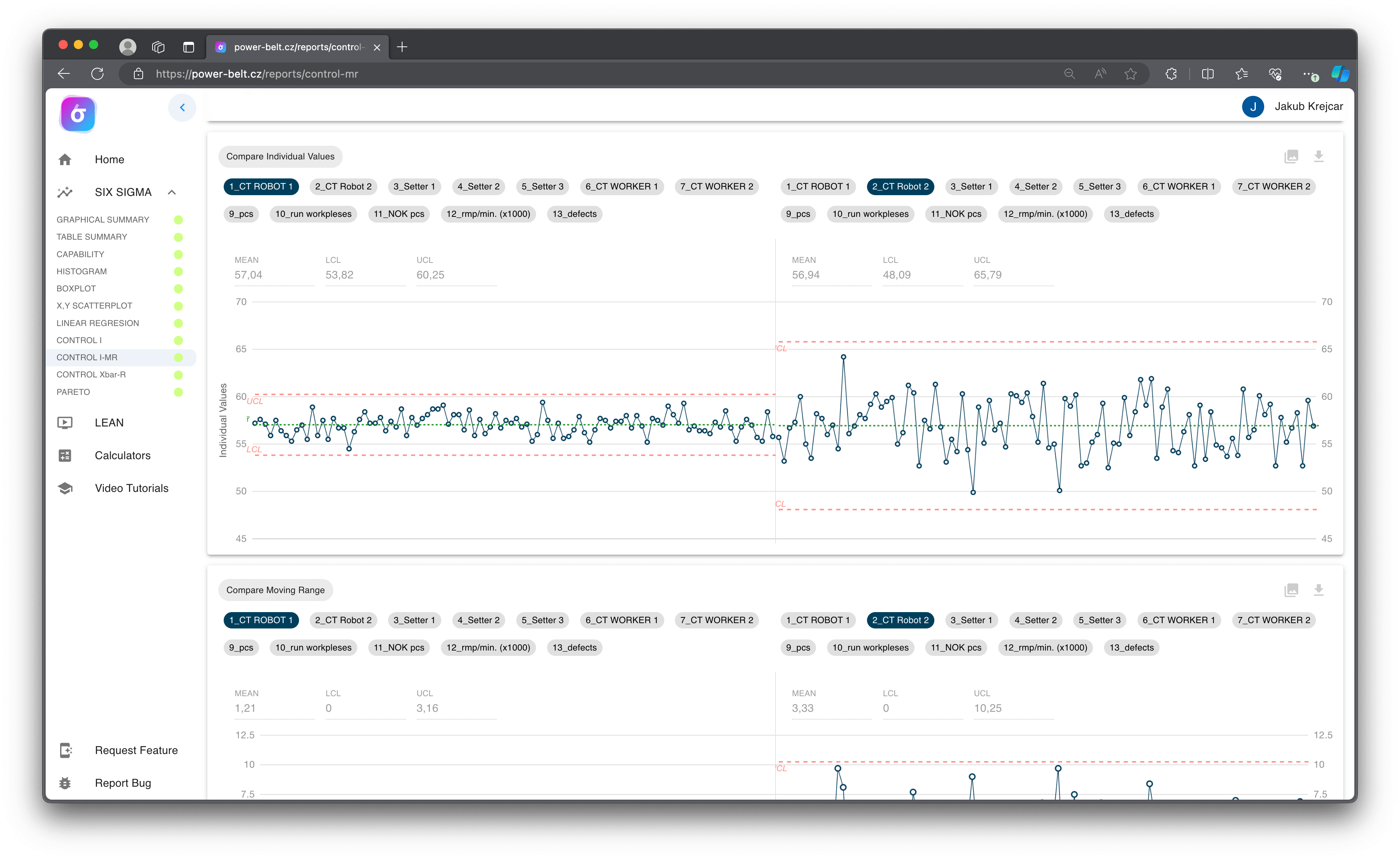
Task: Download the Compare Moving Range chart
Action: pyautogui.click(x=1318, y=590)
